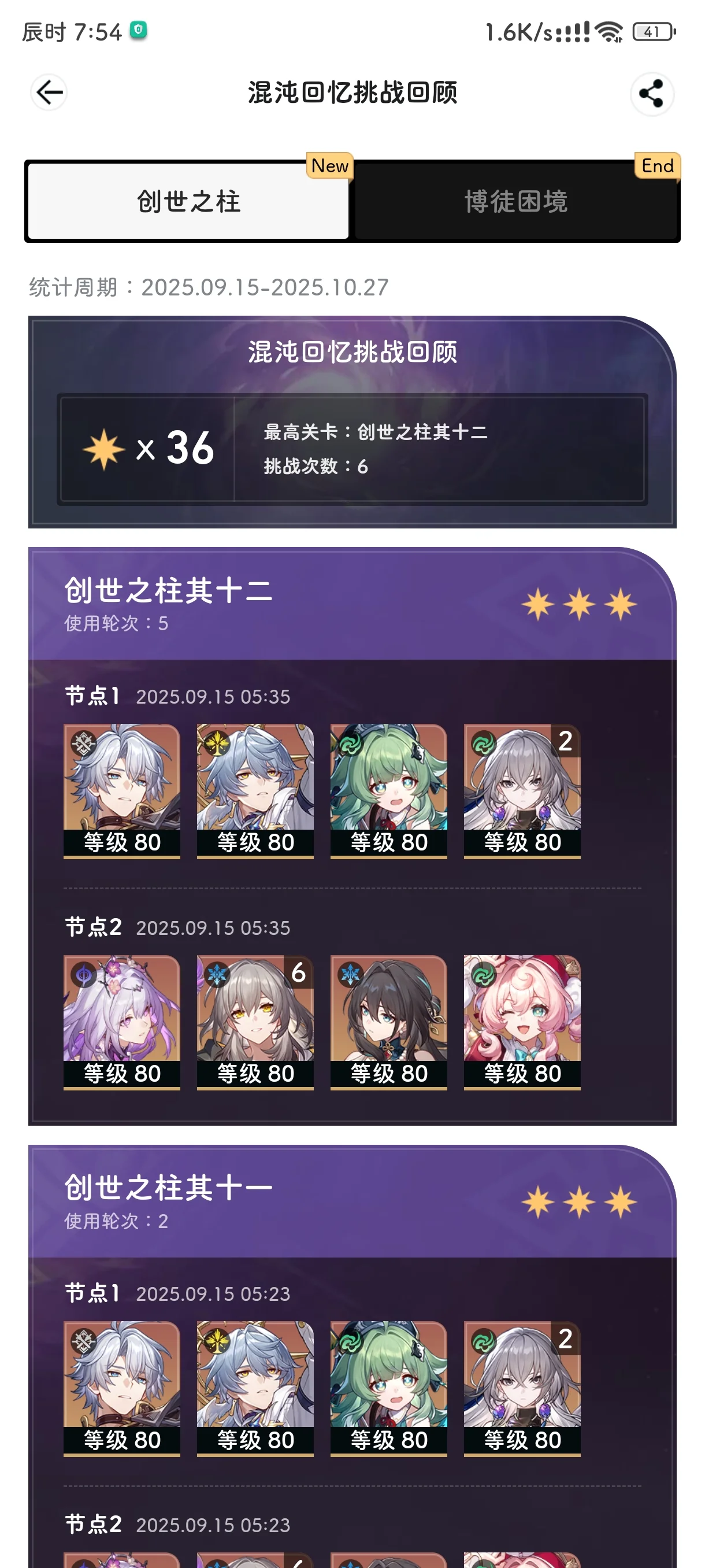Switch to 博徒困境 tab

pos(516,201)
